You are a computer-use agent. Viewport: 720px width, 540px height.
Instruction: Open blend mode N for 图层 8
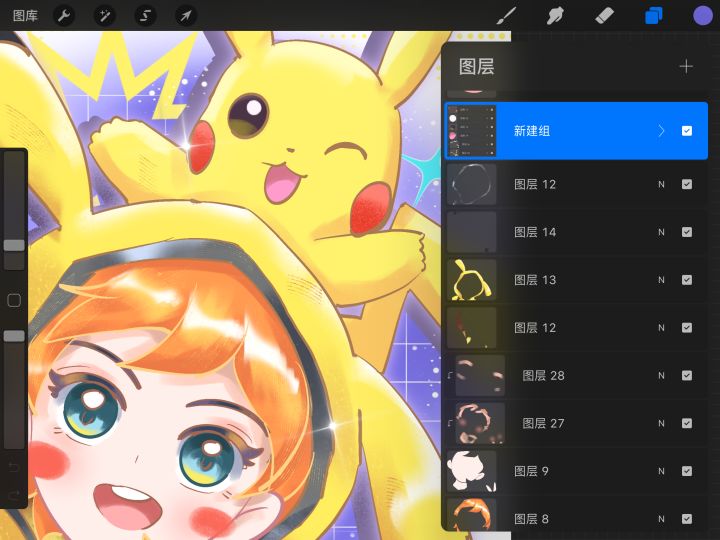click(661, 519)
